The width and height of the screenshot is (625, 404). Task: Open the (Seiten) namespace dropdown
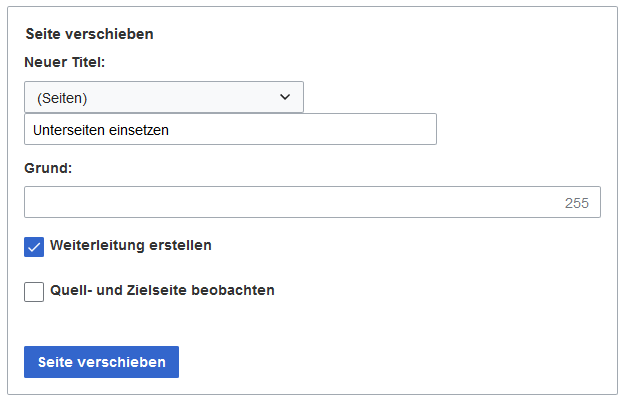[164, 97]
